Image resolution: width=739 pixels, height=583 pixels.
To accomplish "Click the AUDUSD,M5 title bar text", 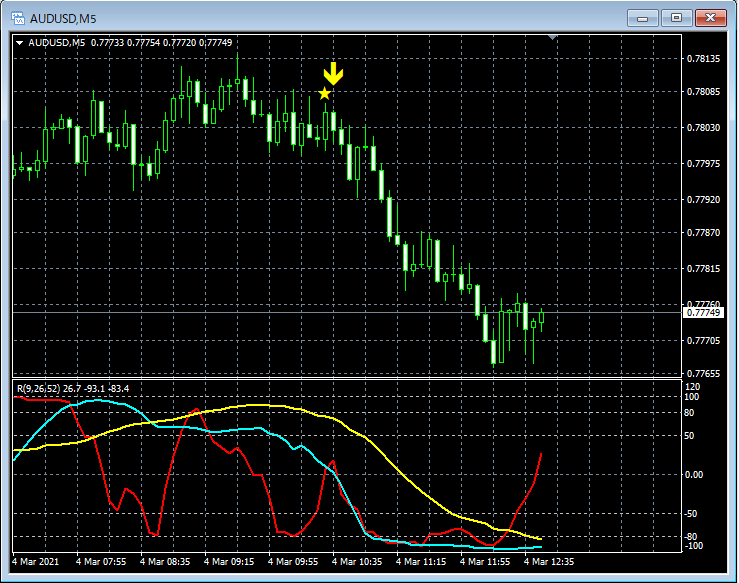I will [x=63, y=18].
